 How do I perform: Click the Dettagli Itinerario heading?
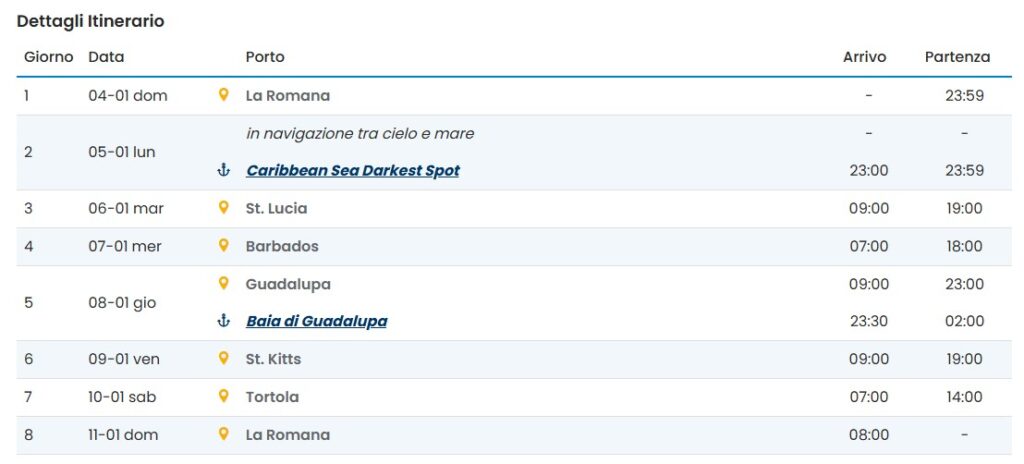[x=91, y=22]
